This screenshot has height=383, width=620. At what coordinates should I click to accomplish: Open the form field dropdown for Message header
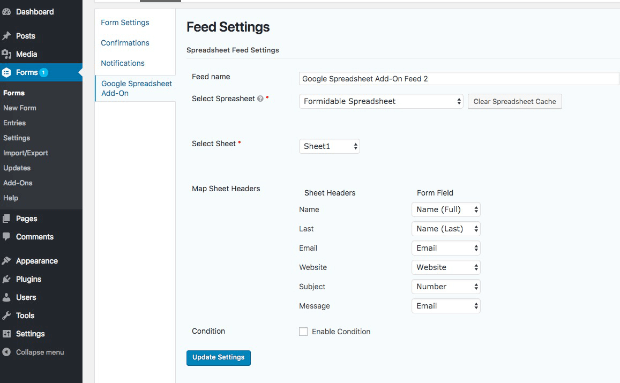pos(446,306)
